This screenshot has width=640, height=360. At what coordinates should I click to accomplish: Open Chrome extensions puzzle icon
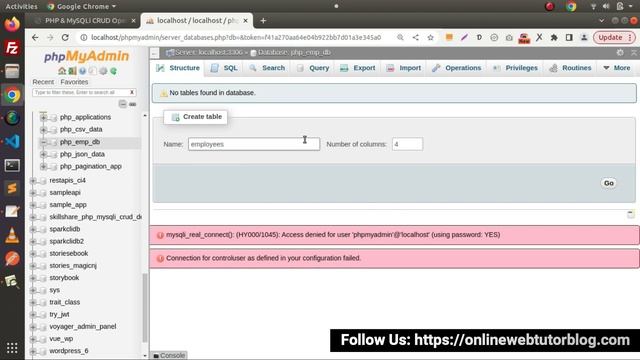554,38
